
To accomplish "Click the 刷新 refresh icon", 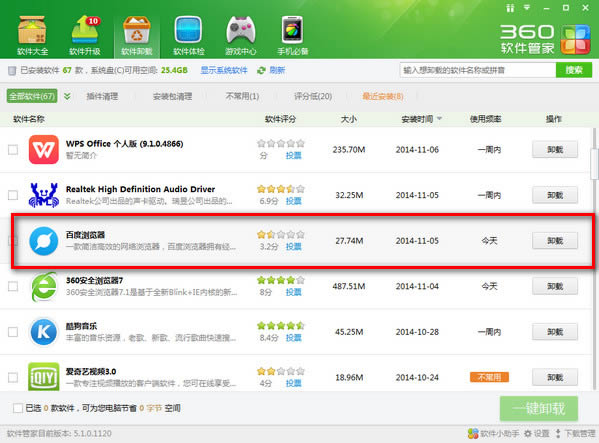I will 261,70.
